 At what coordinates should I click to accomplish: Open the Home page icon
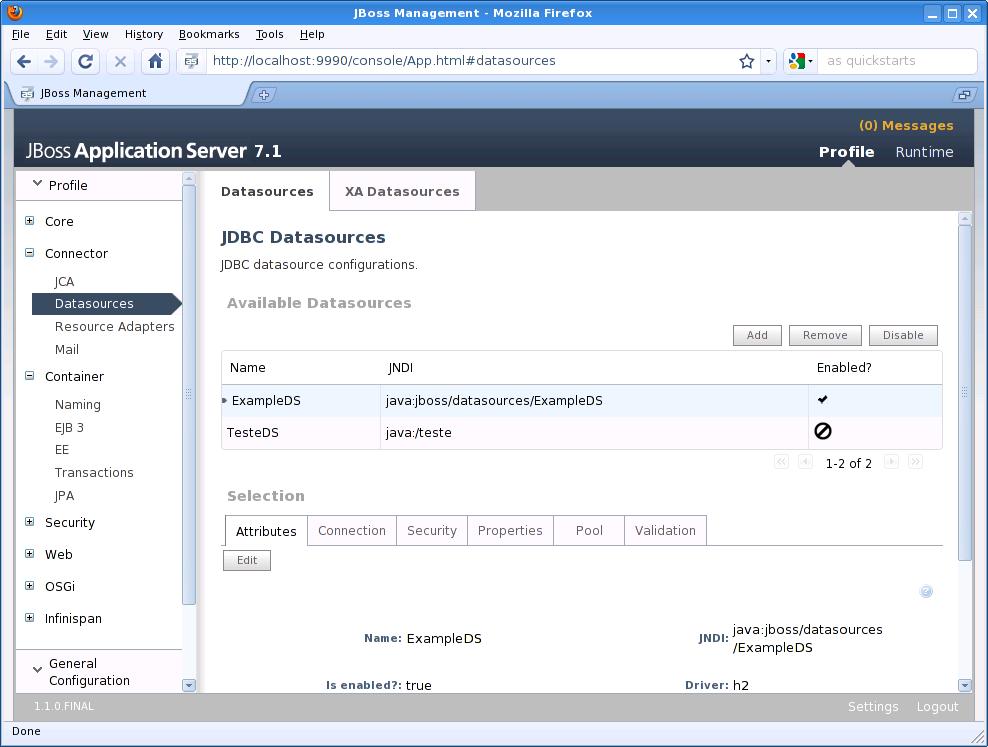(x=155, y=61)
